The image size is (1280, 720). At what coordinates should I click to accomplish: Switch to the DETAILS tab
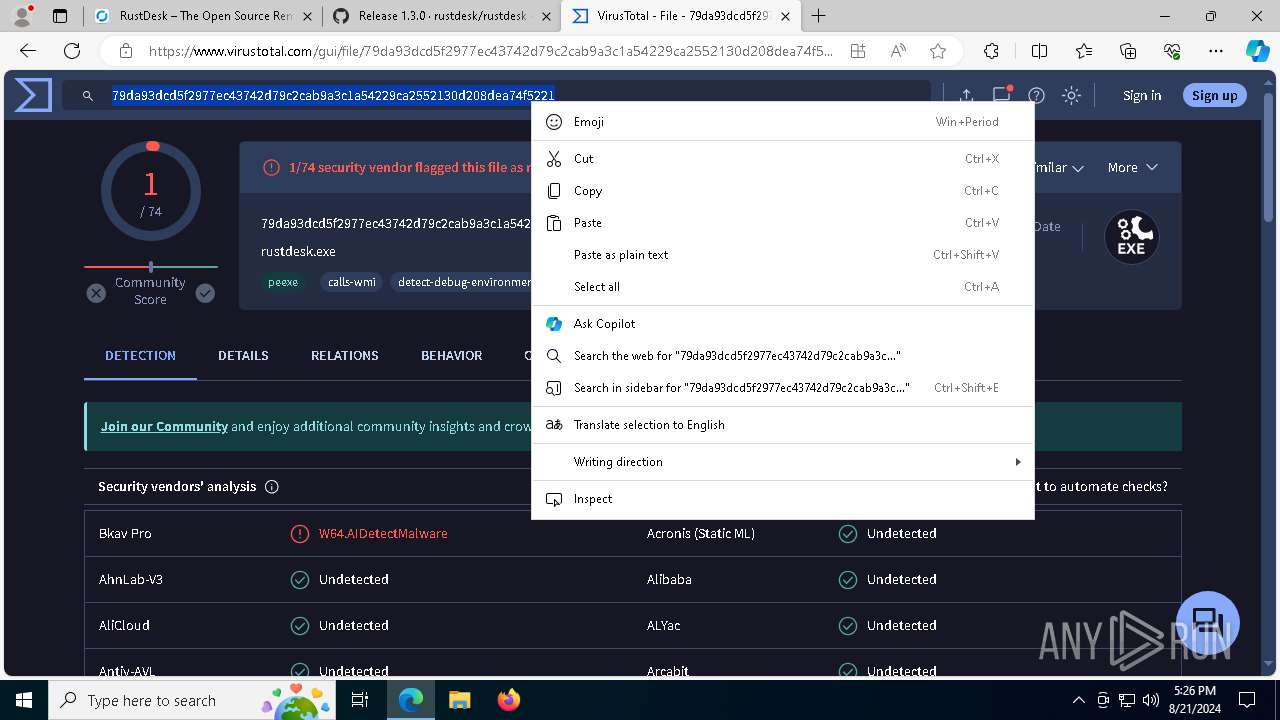(243, 355)
